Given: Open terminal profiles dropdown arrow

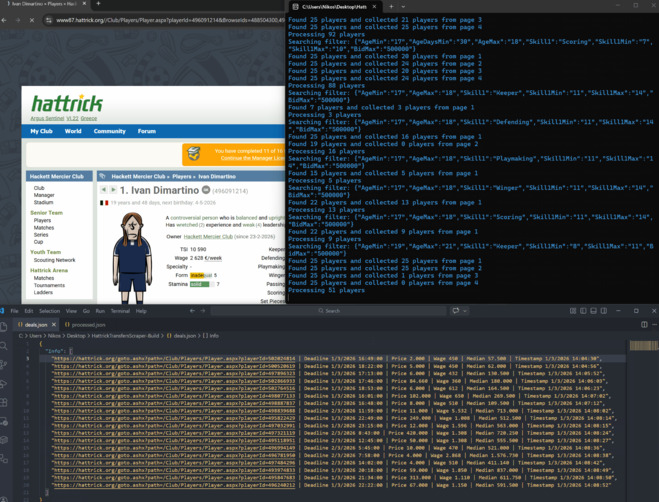Looking at the screenshot, I should (x=403, y=6).
